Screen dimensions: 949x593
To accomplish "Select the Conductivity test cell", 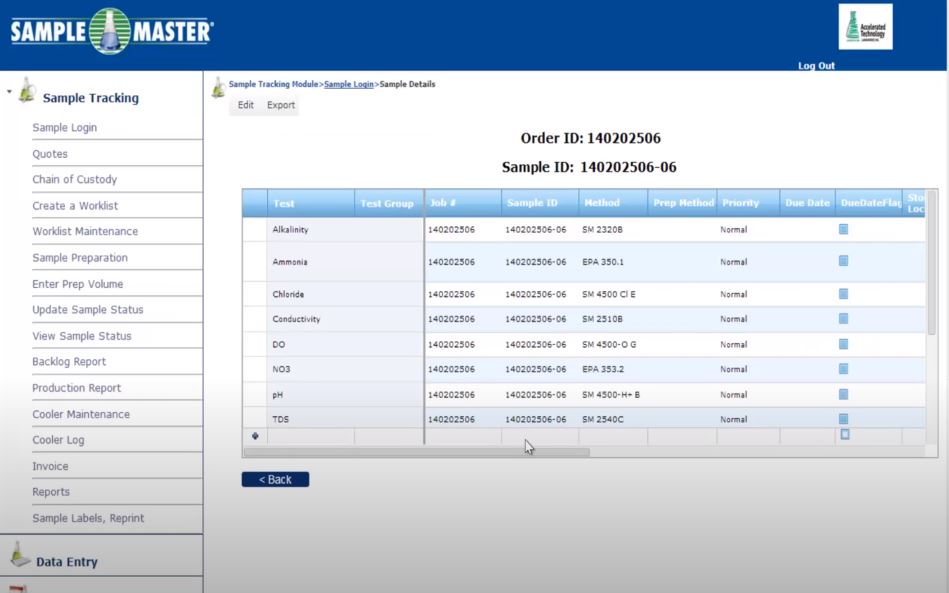I will click(310, 319).
